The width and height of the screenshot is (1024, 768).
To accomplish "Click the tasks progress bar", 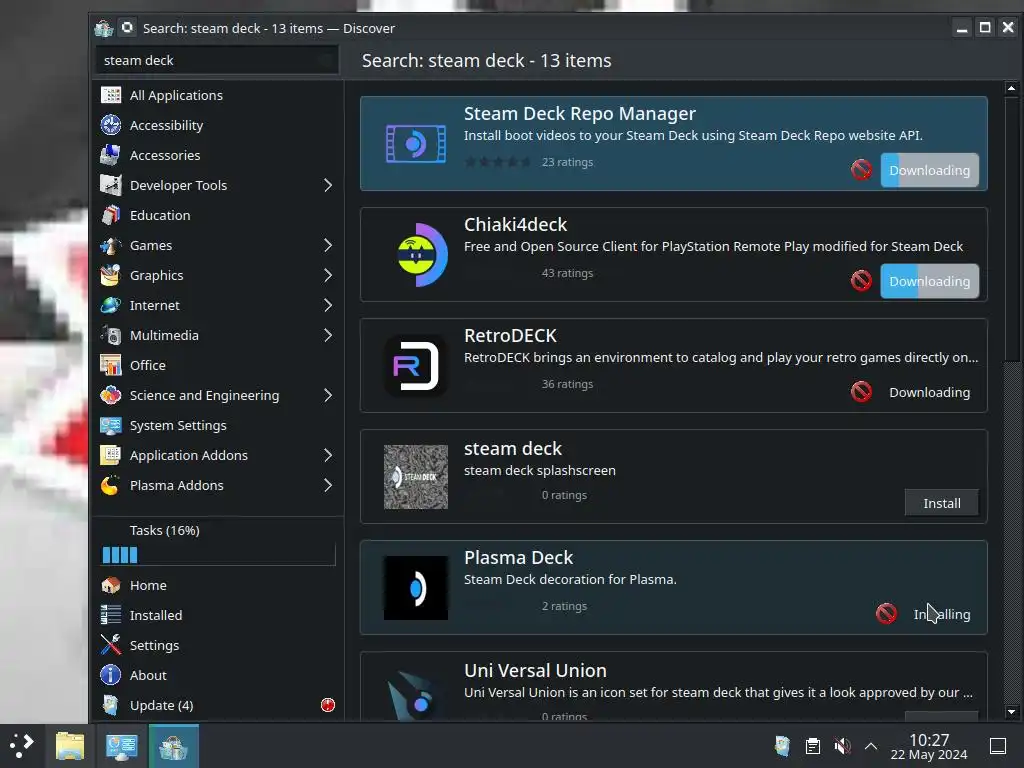I will pos(218,555).
